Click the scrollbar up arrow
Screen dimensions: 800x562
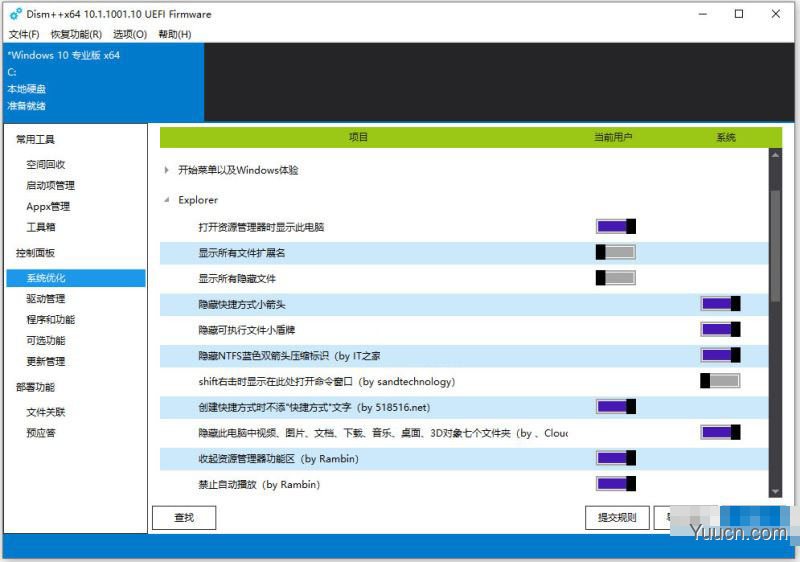pos(776,155)
